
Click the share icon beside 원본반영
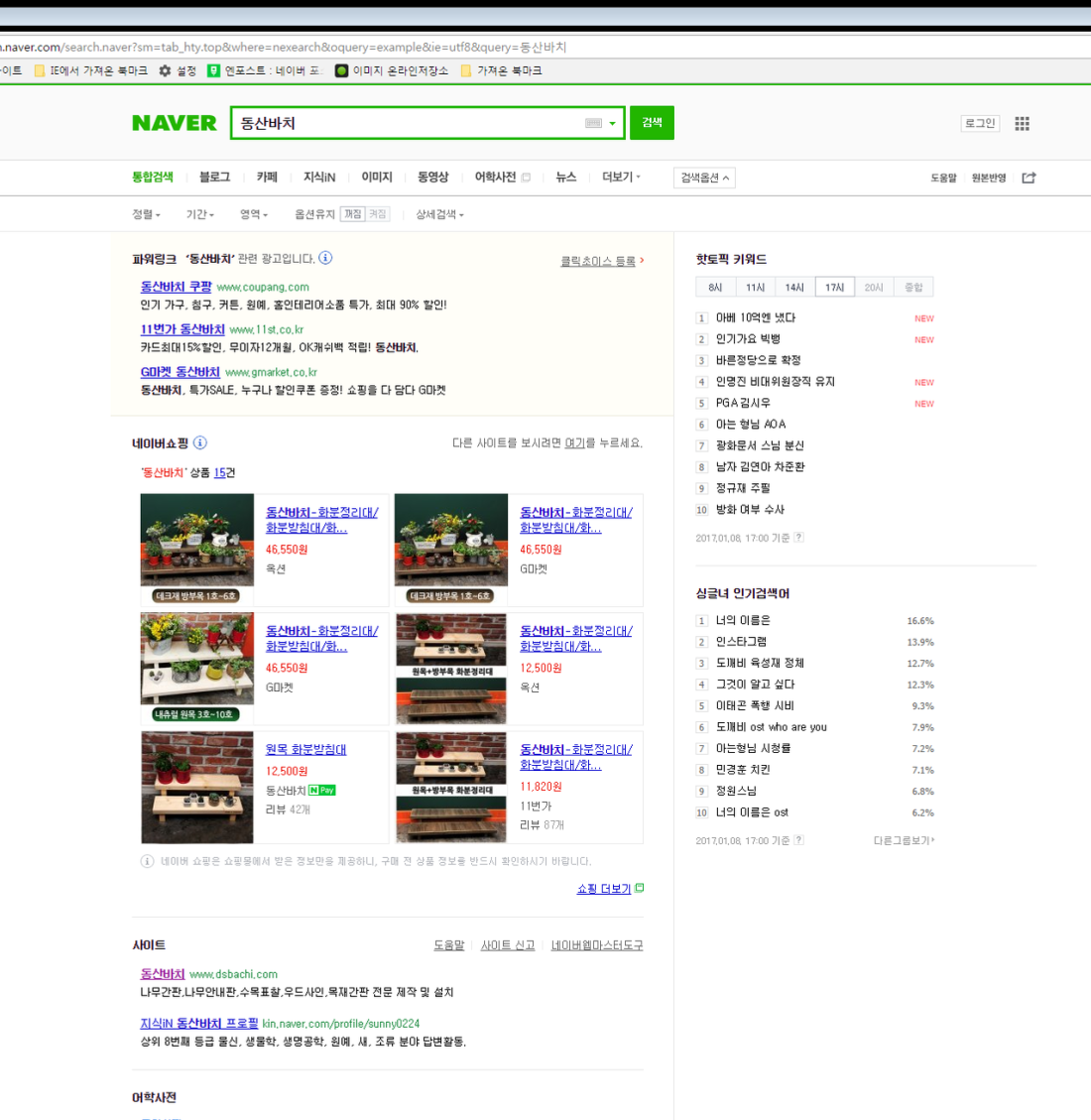pyautogui.click(x=1029, y=178)
